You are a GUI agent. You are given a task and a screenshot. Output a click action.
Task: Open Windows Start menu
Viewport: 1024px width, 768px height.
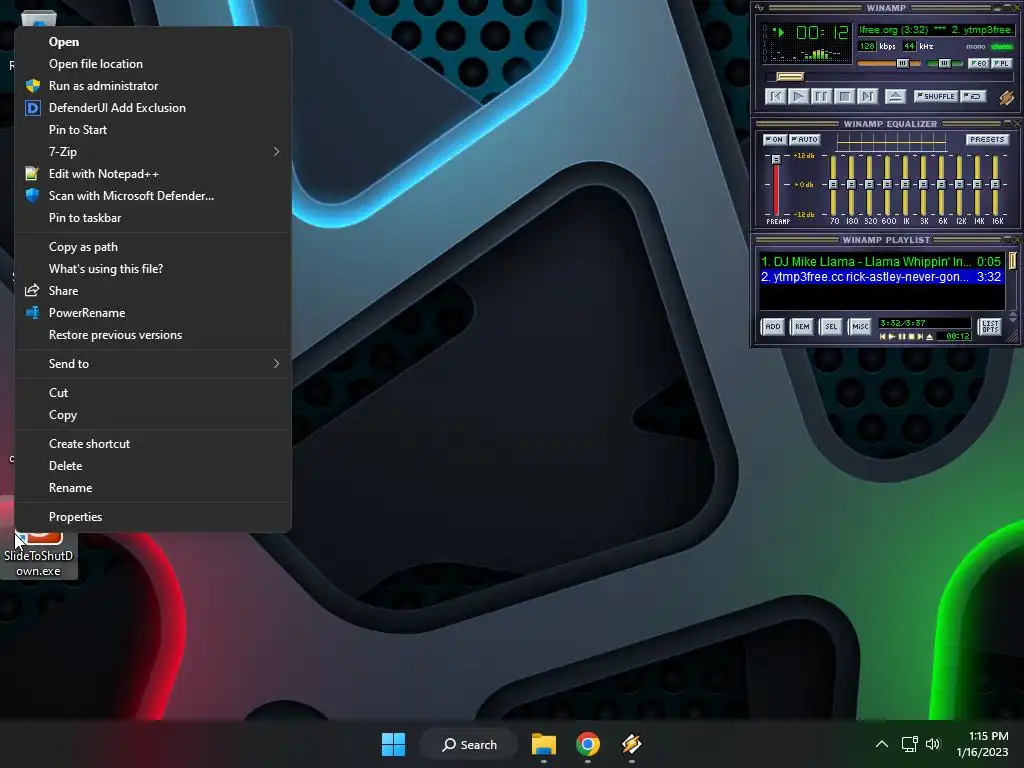[x=393, y=744]
